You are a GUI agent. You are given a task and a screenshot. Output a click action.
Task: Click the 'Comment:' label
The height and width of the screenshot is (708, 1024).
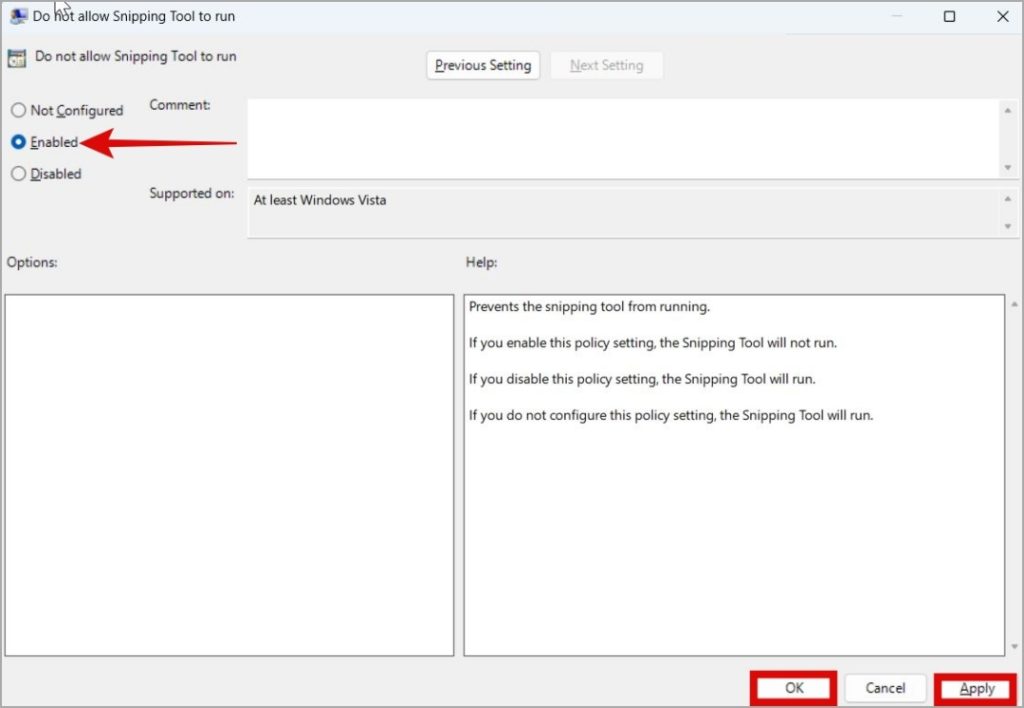(180, 105)
